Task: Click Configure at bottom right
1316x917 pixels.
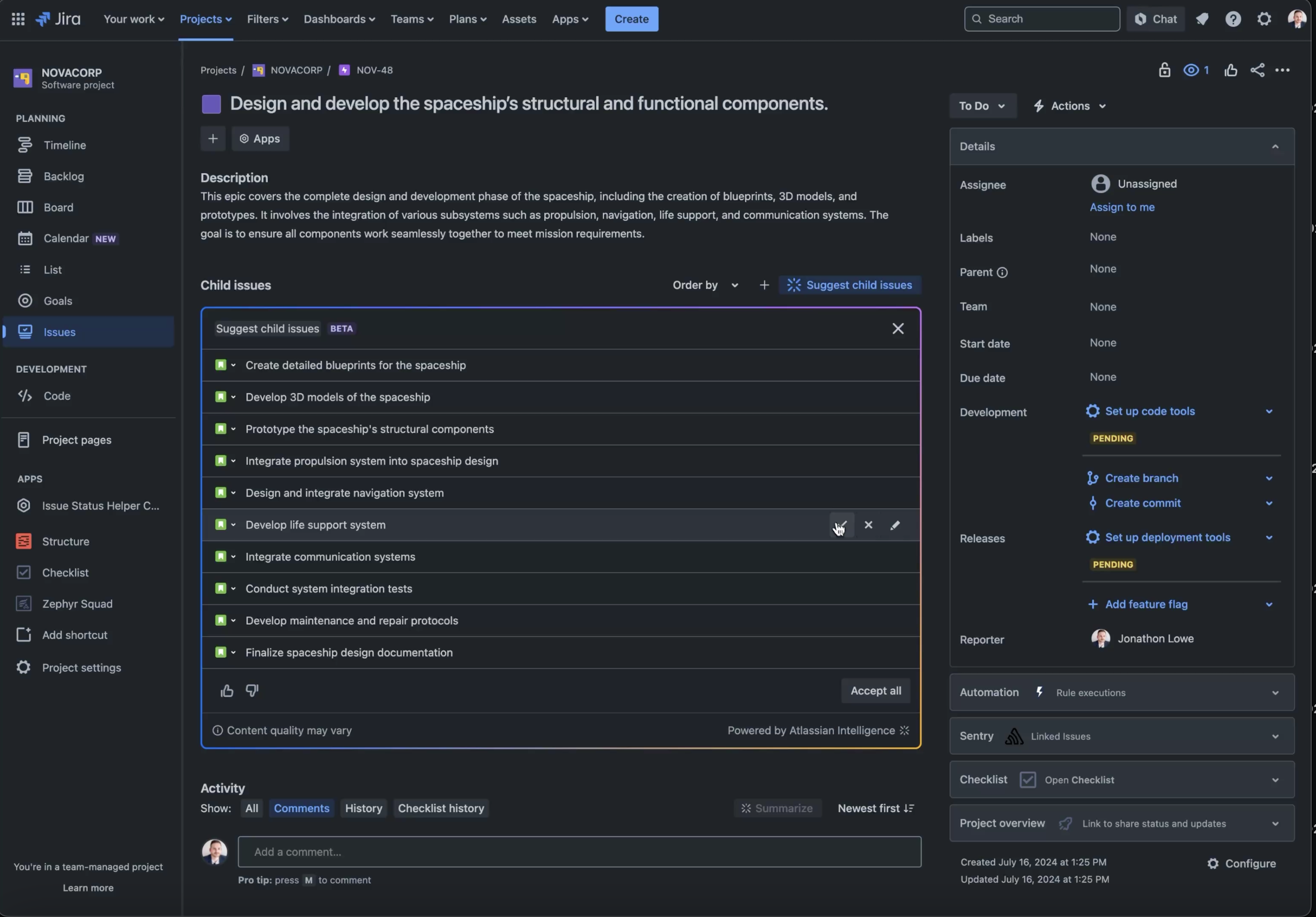Action: (1241, 863)
